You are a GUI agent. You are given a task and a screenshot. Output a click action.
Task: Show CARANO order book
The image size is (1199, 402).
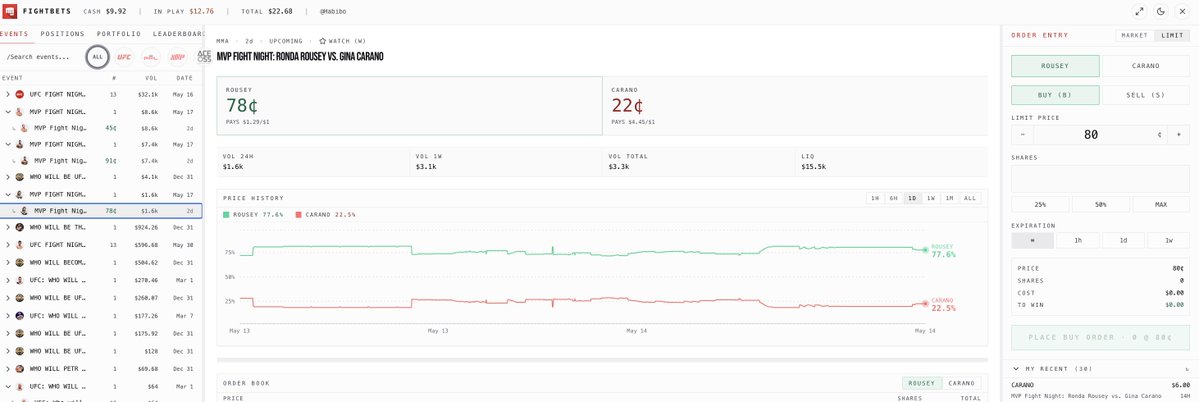pos(962,383)
